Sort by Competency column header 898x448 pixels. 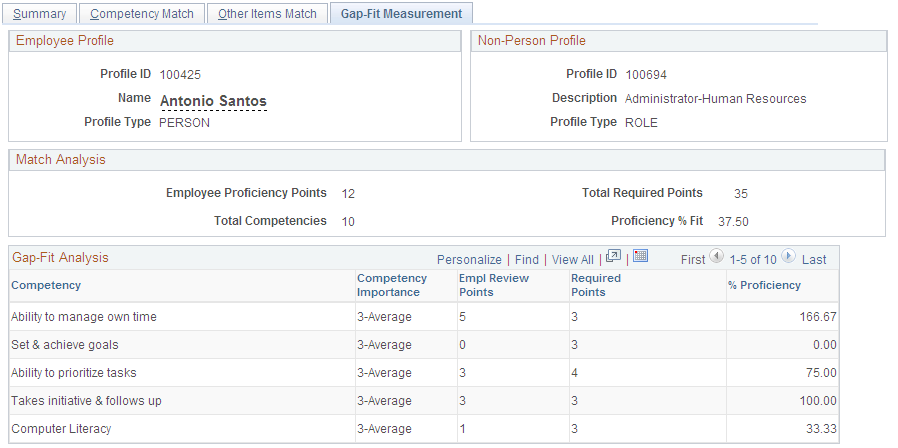point(46,285)
